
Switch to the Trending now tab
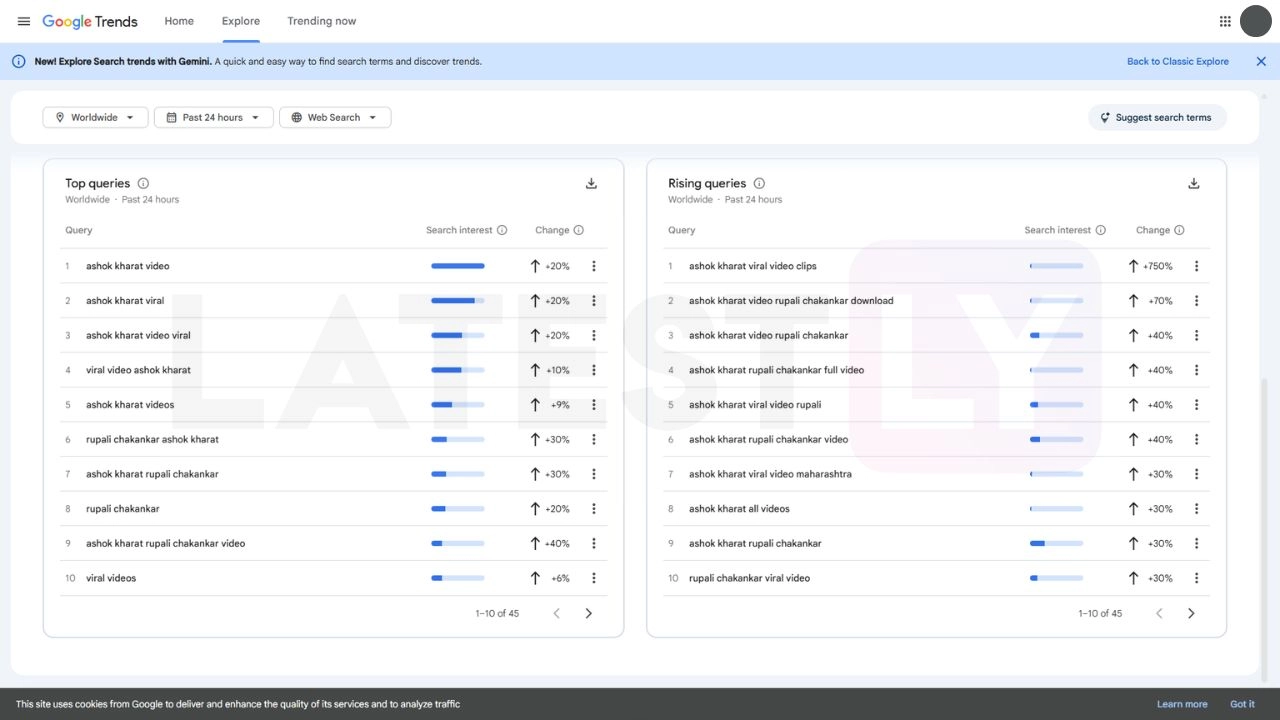click(x=321, y=21)
